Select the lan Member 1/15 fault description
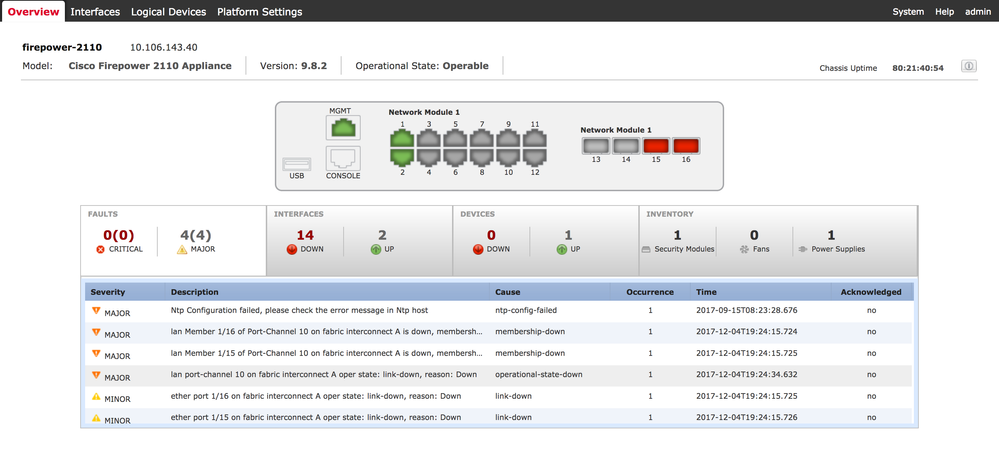This screenshot has height=471, width=999. [x=326, y=353]
